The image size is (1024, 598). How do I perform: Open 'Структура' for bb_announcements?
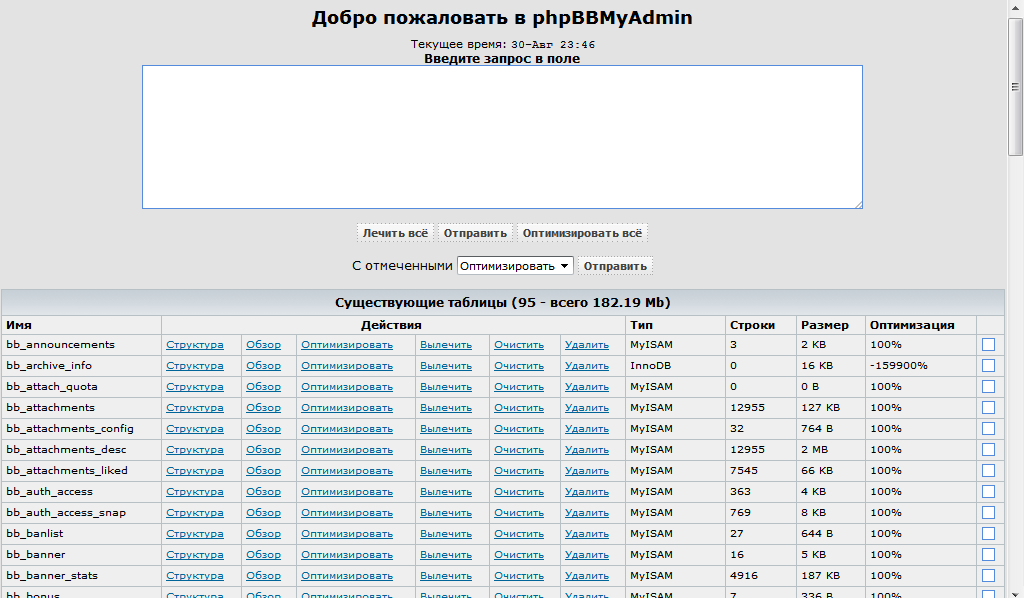point(195,345)
